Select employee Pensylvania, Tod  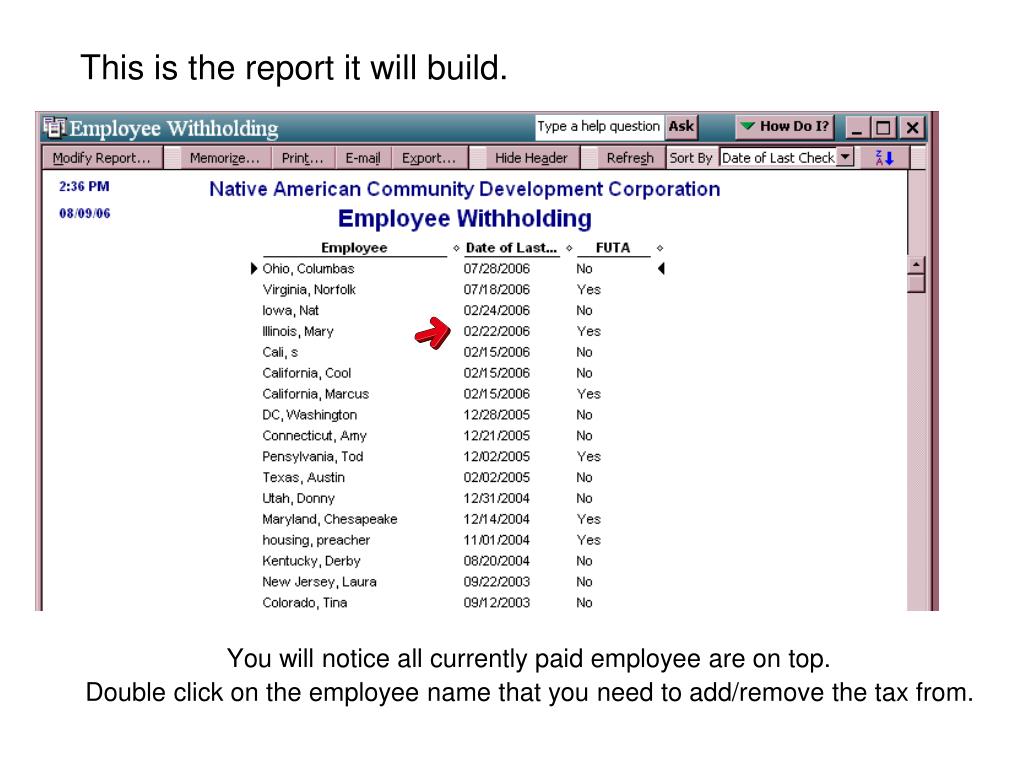pyautogui.click(x=313, y=456)
